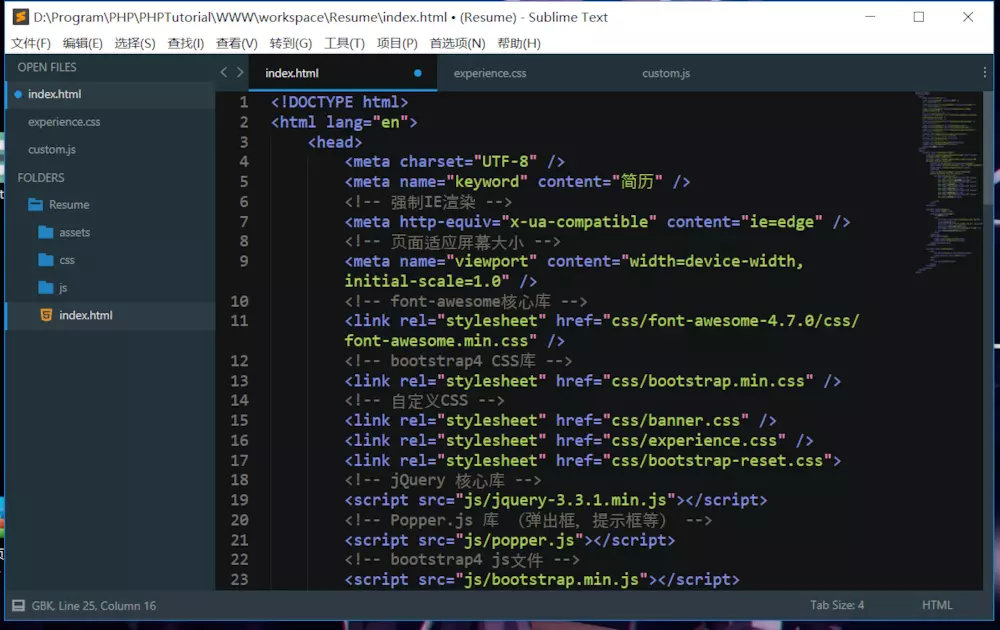1000x630 pixels.
Task: Click the js folder icon
Action: pyautogui.click(x=46, y=288)
